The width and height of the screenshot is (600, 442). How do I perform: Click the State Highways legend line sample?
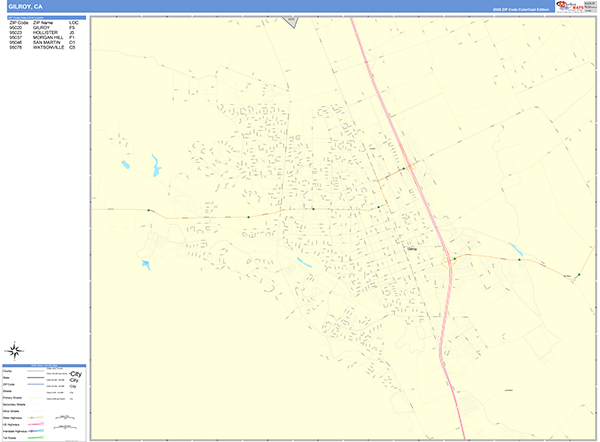coord(36,418)
